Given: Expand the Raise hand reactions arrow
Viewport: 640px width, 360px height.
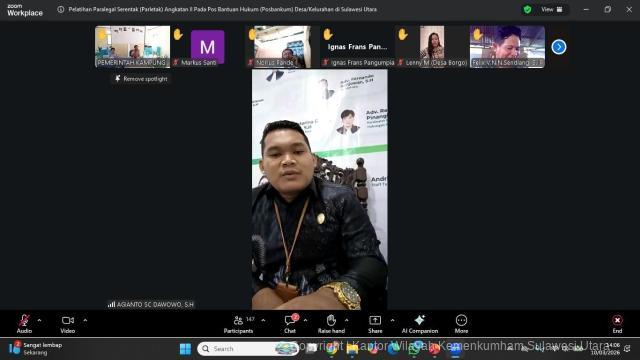Looking at the screenshot, I should 347,320.
